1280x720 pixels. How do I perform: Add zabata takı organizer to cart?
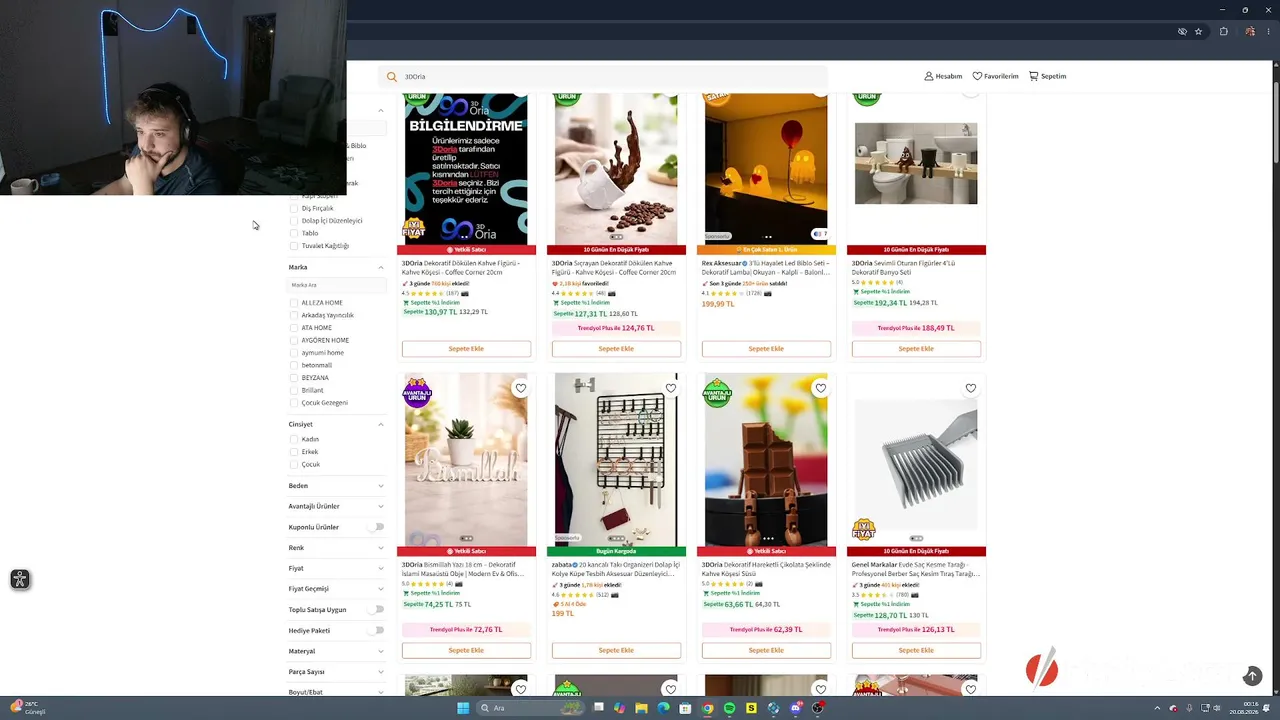tap(616, 650)
